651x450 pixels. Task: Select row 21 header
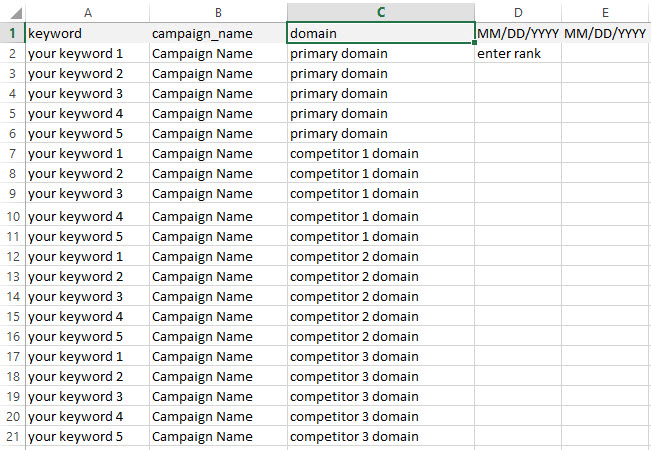[12, 436]
